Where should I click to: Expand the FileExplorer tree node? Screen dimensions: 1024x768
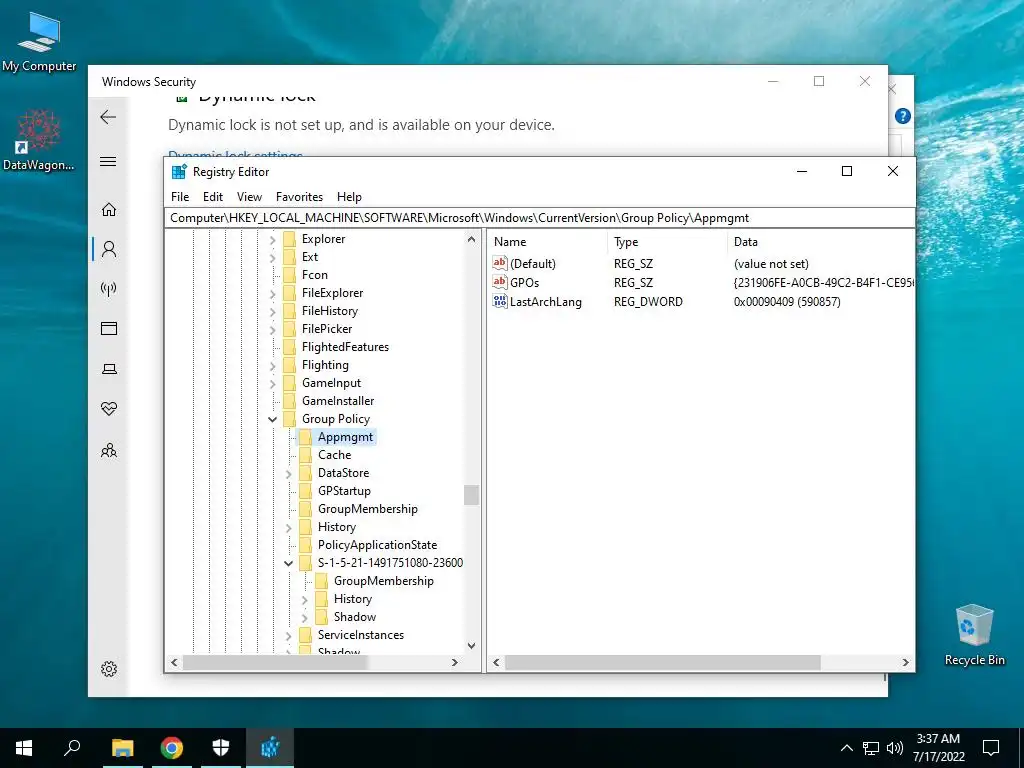(273, 294)
